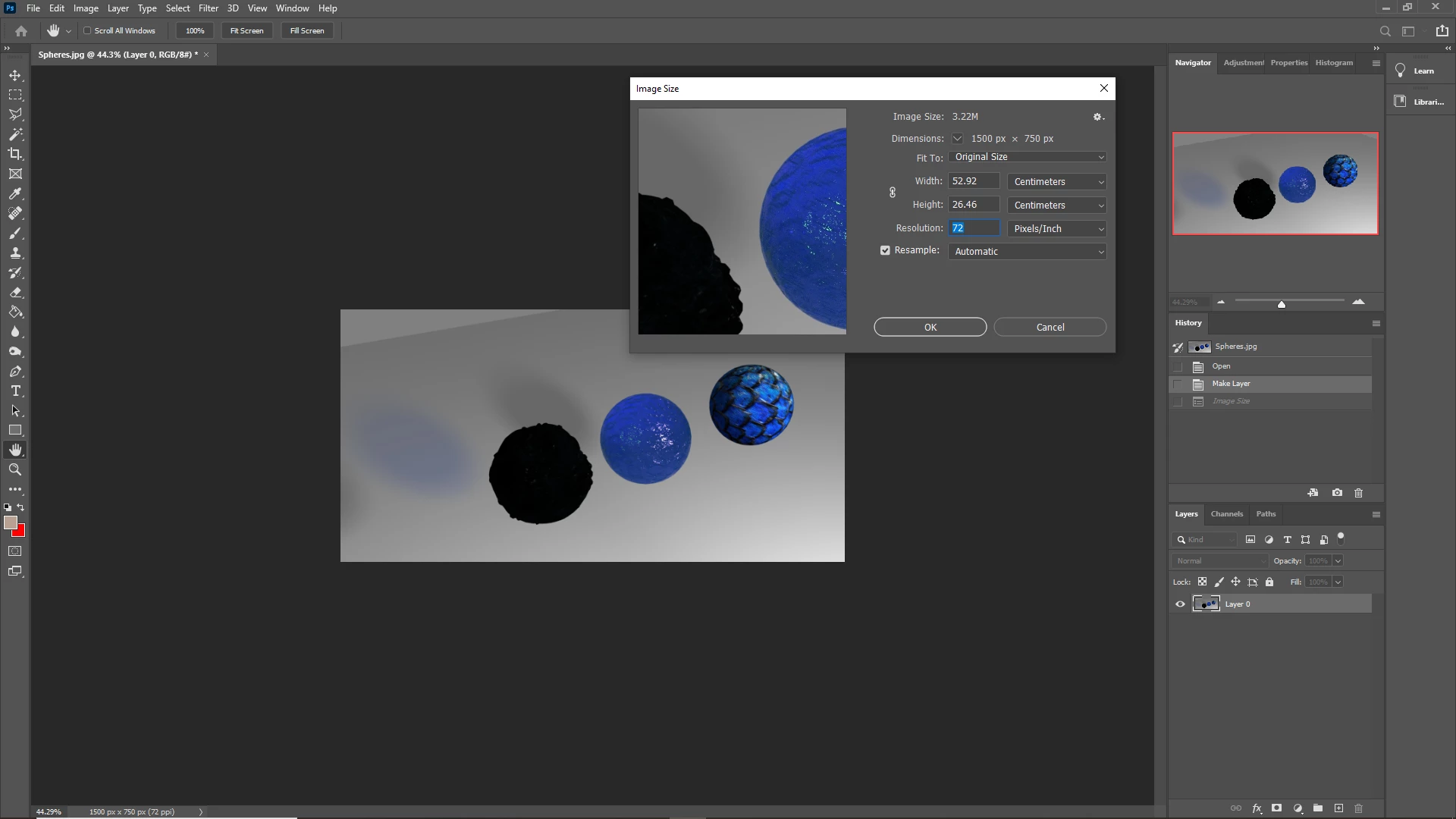Select the Crop tool
Viewport: 1456px width, 819px height.
pyautogui.click(x=15, y=154)
